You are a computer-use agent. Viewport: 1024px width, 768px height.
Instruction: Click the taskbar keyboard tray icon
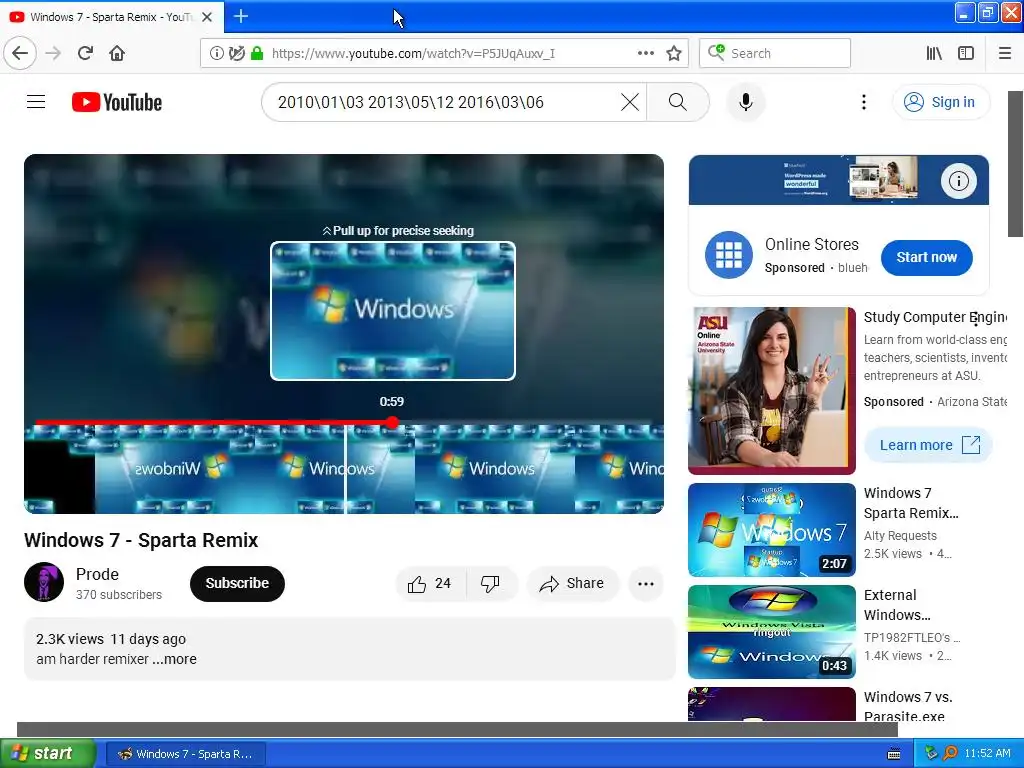point(894,754)
